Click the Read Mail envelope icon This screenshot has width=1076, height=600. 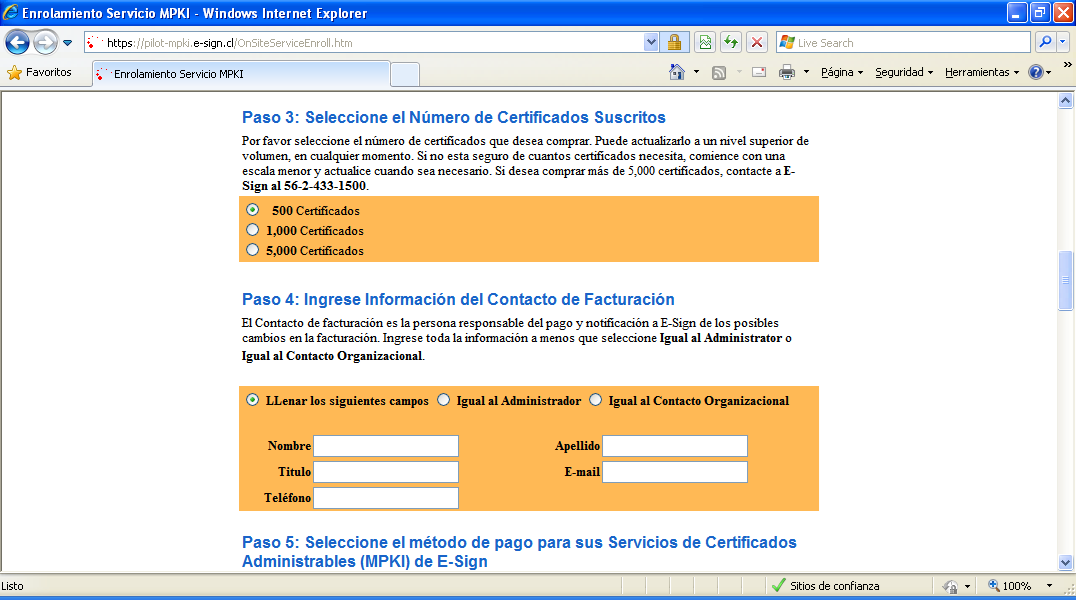pos(759,72)
